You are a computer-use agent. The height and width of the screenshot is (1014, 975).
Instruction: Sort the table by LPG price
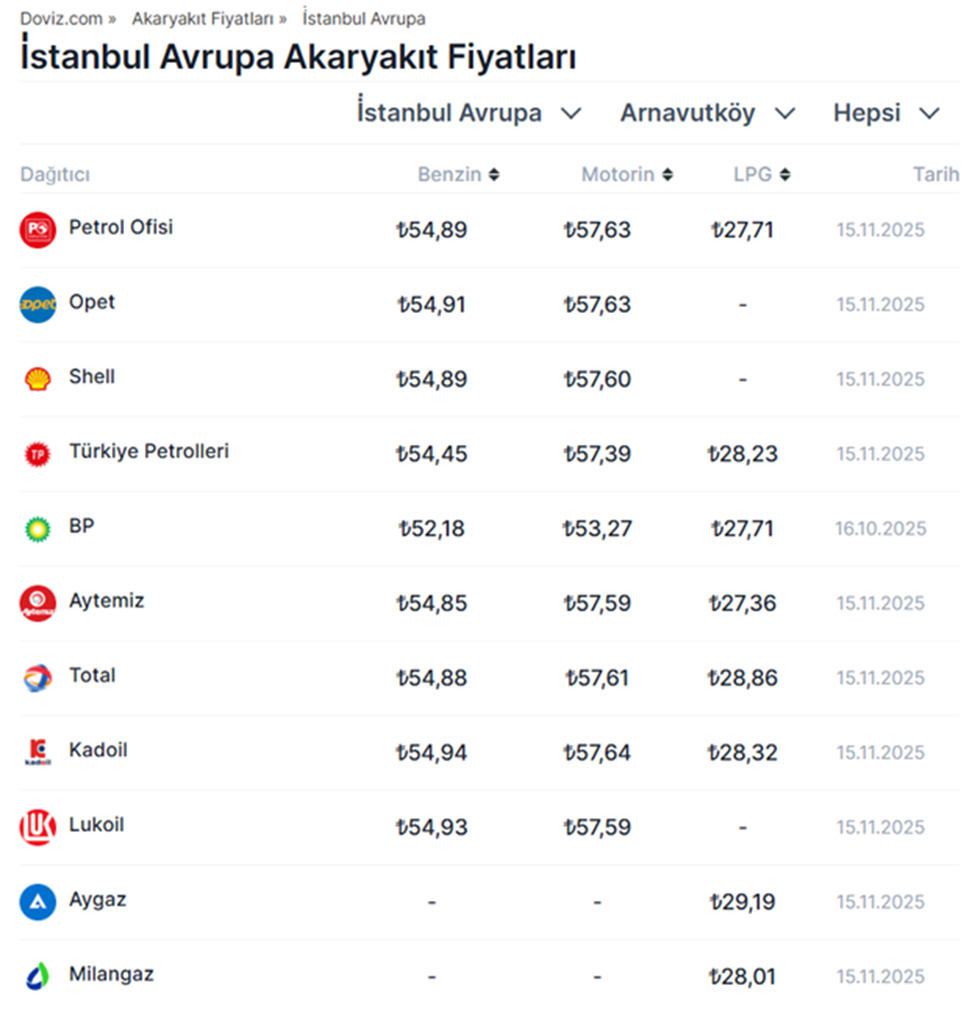[761, 175]
